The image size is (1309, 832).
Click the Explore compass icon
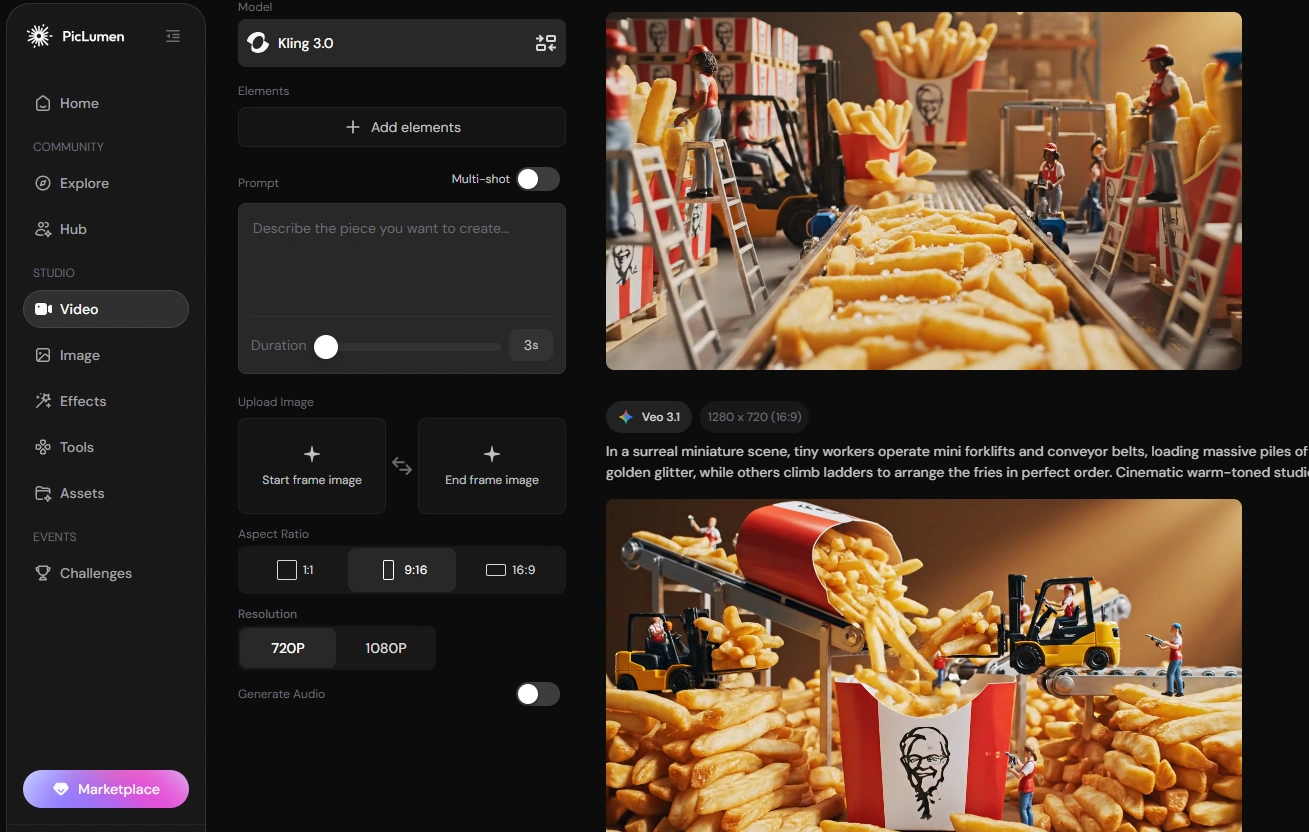pyautogui.click(x=43, y=183)
